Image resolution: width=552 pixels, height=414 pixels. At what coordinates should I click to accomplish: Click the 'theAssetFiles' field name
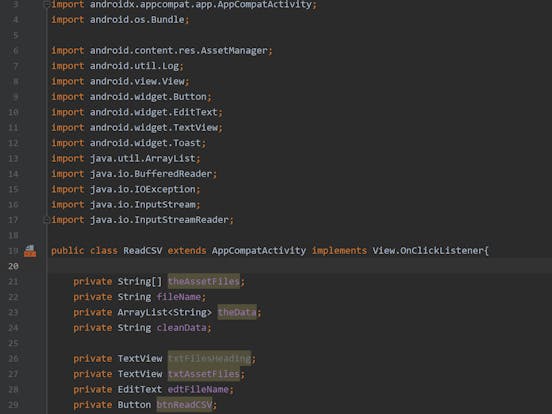(203, 281)
